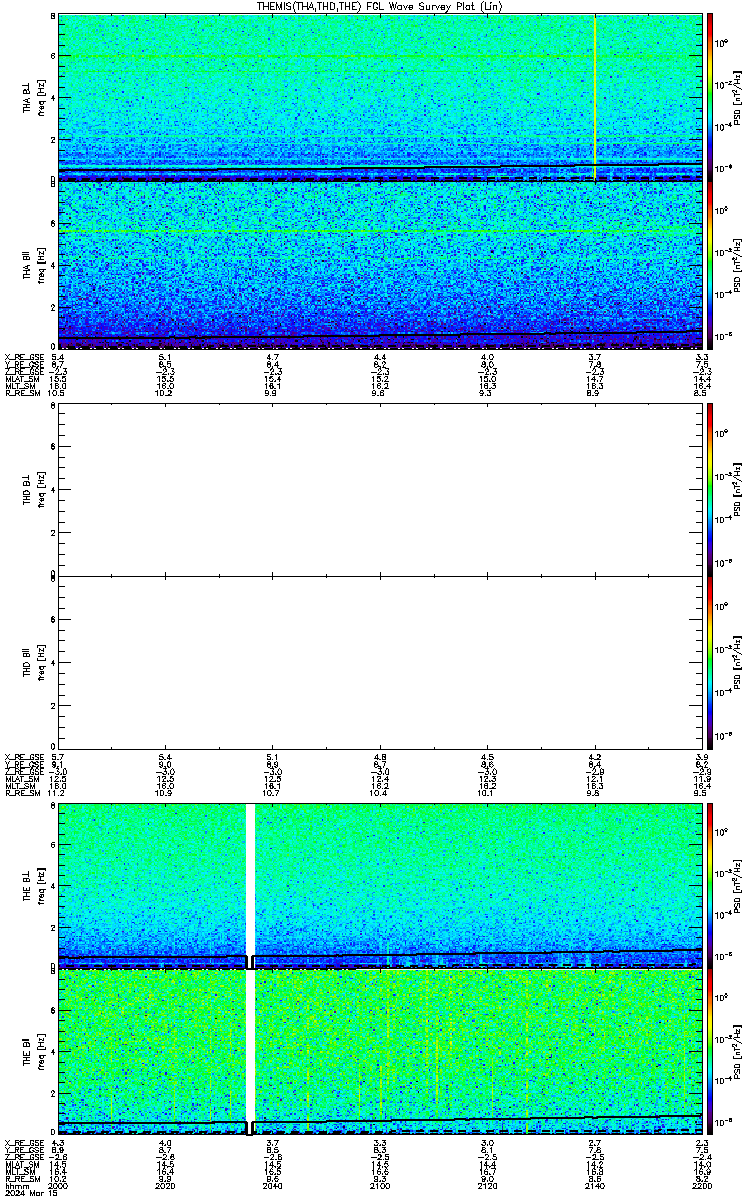Click the green horizontal line near 6 Hz in THA B⊥

[380, 56]
